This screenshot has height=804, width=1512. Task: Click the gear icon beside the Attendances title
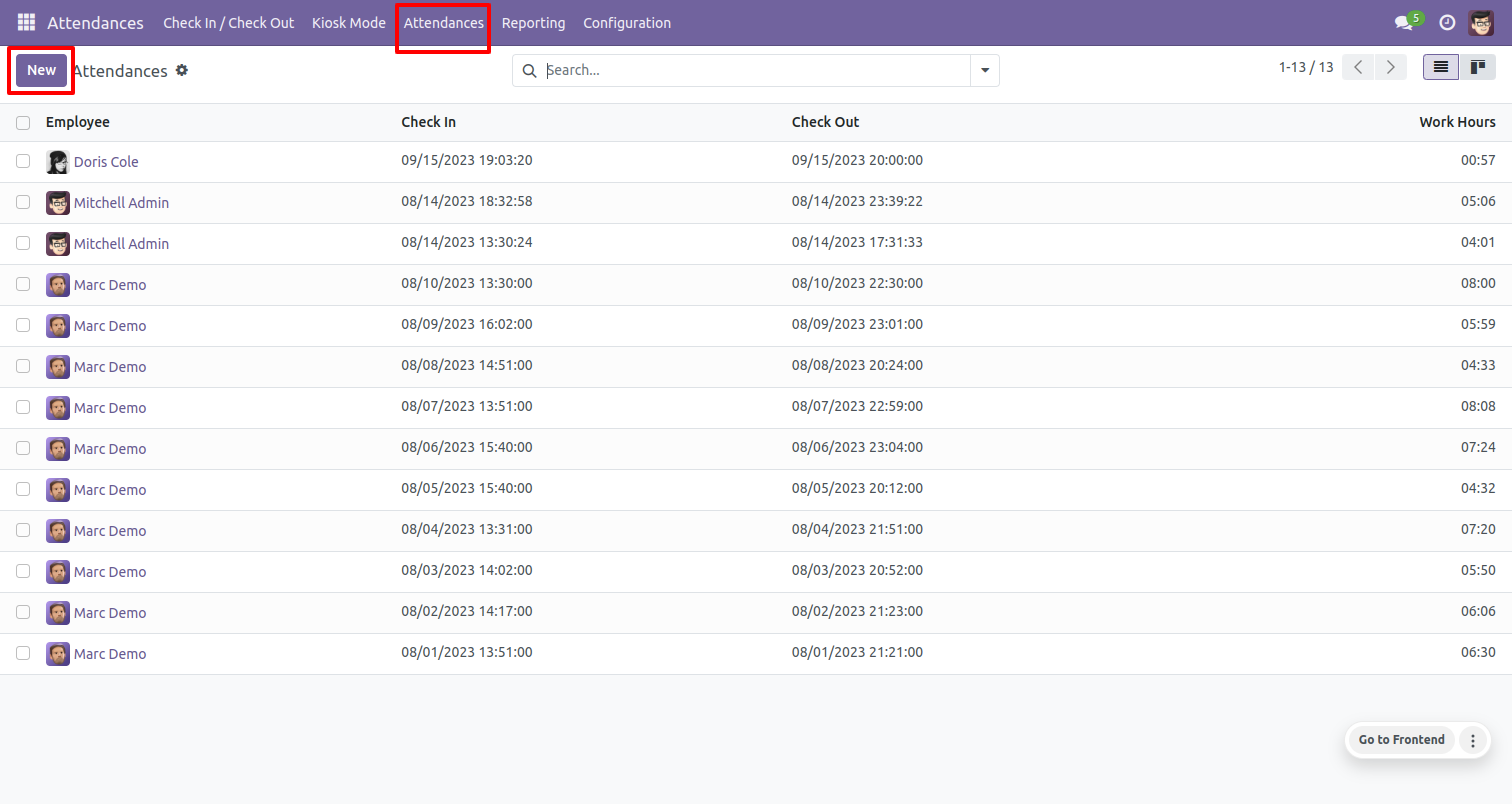(x=182, y=70)
